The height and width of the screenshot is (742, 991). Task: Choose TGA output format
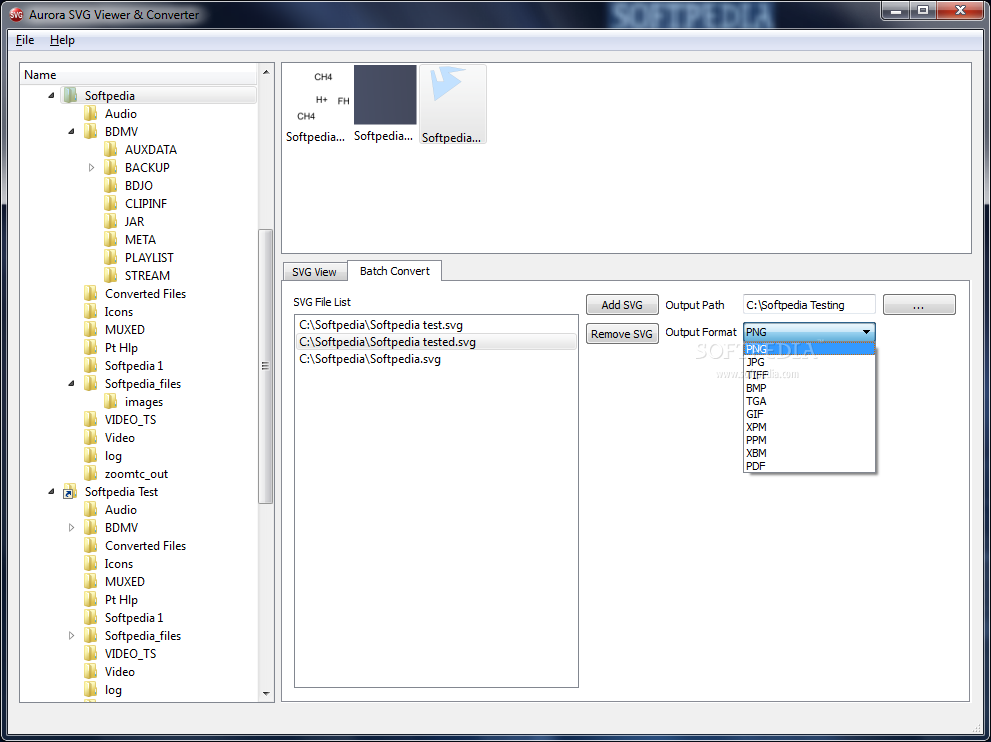coord(809,401)
